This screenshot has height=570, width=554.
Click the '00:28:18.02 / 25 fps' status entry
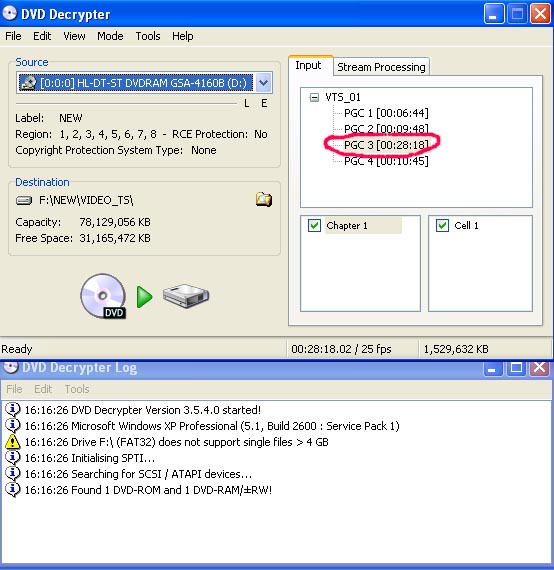[x=341, y=349]
